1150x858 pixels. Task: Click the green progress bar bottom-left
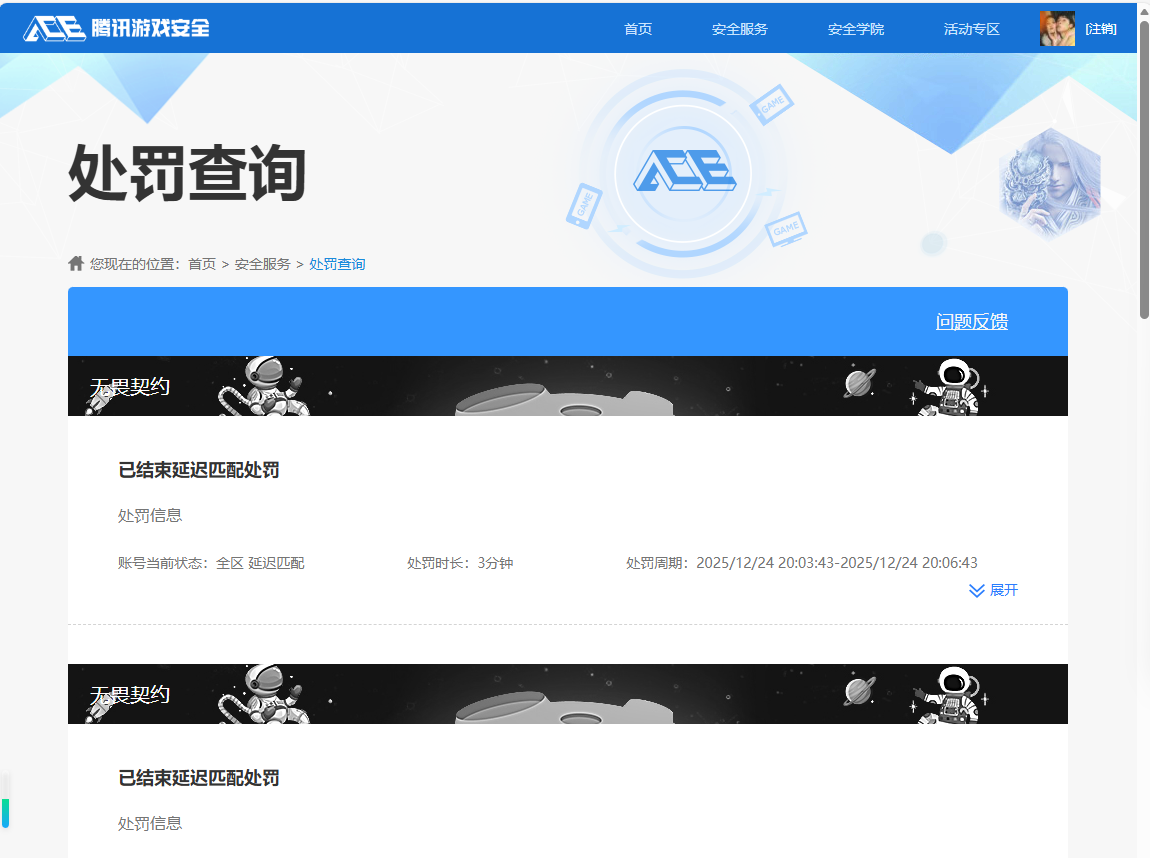[x=7, y=810]
